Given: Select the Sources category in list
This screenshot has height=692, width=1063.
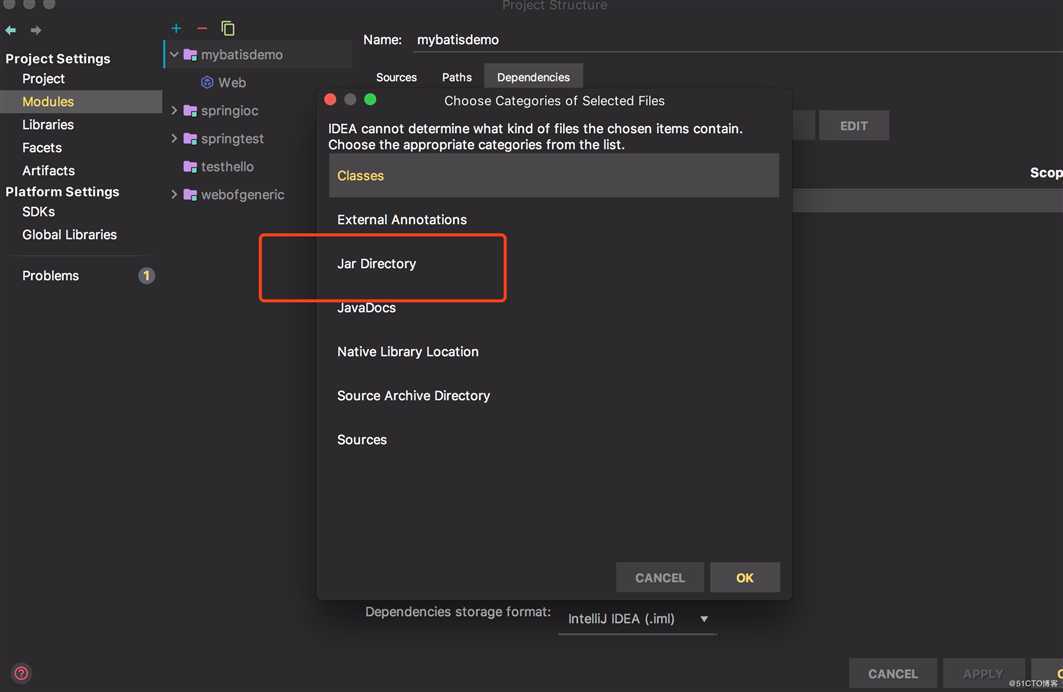Looking at the screenshot, I should click(x=554, y=440).
